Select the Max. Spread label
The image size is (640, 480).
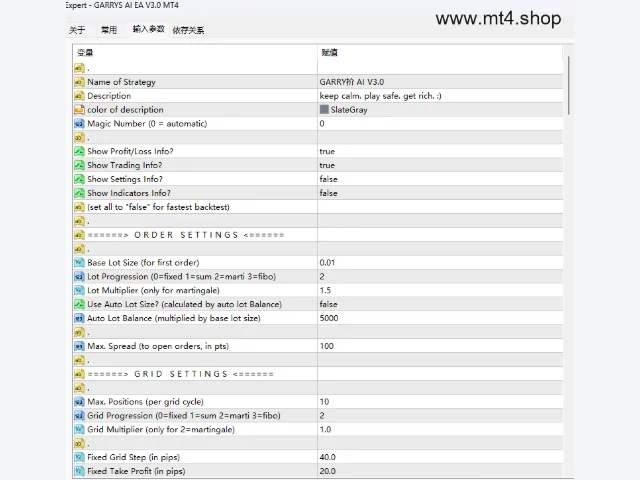tap(158, 346)
